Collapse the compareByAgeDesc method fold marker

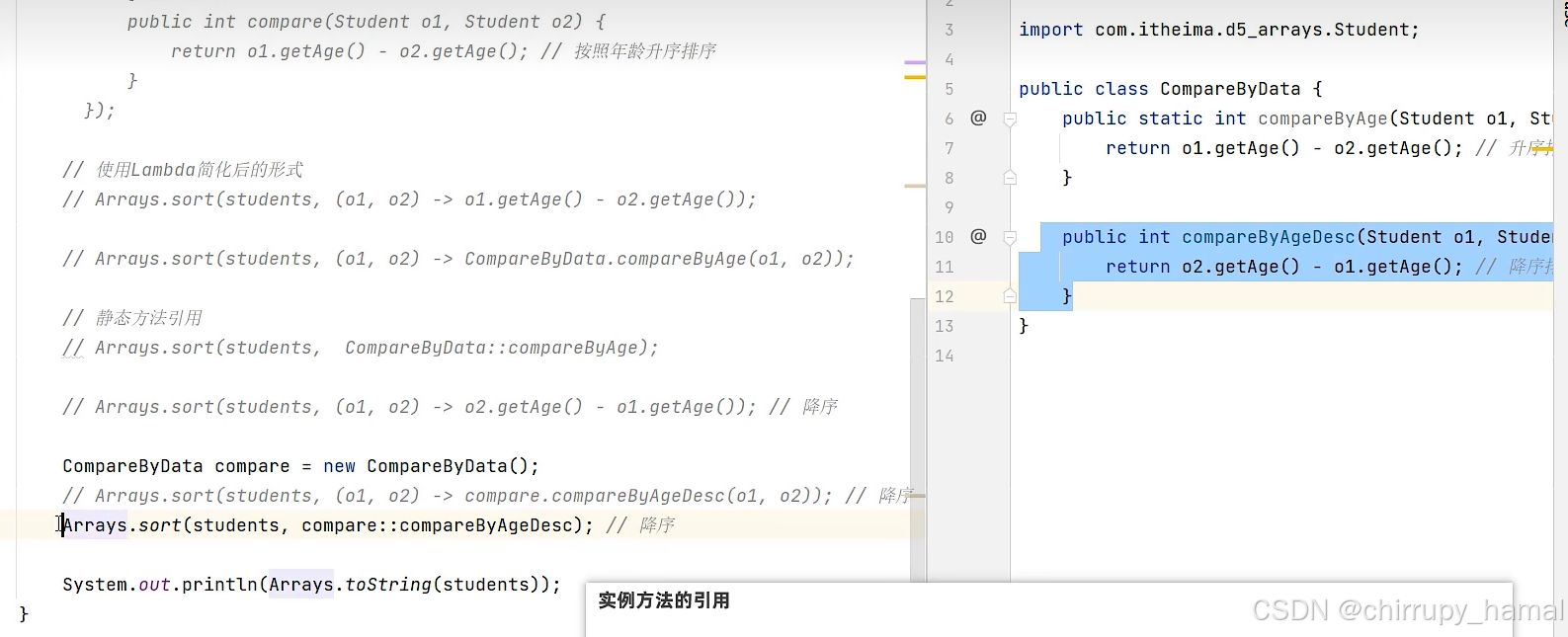point(1010,237)
